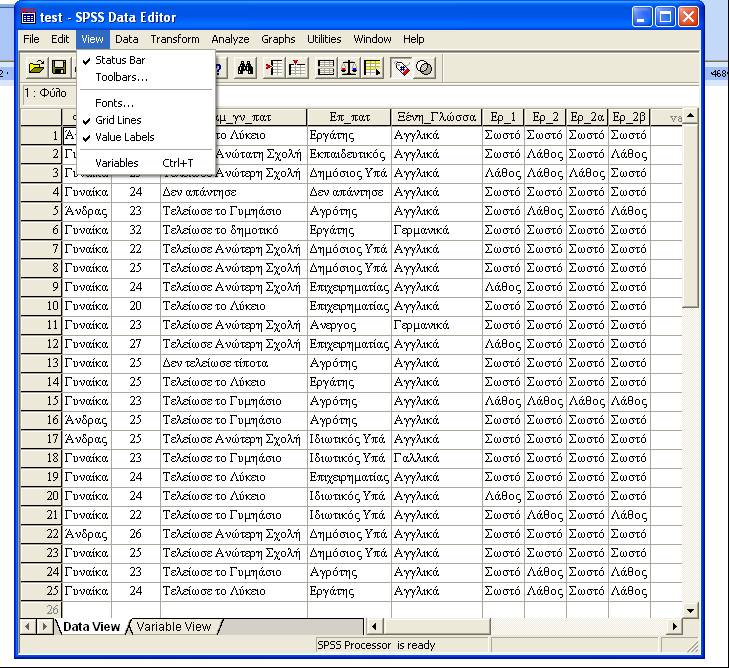This screenshot has height=668, width=729.
Task: Switch to the Variable View tab
Action: [174, 627]
